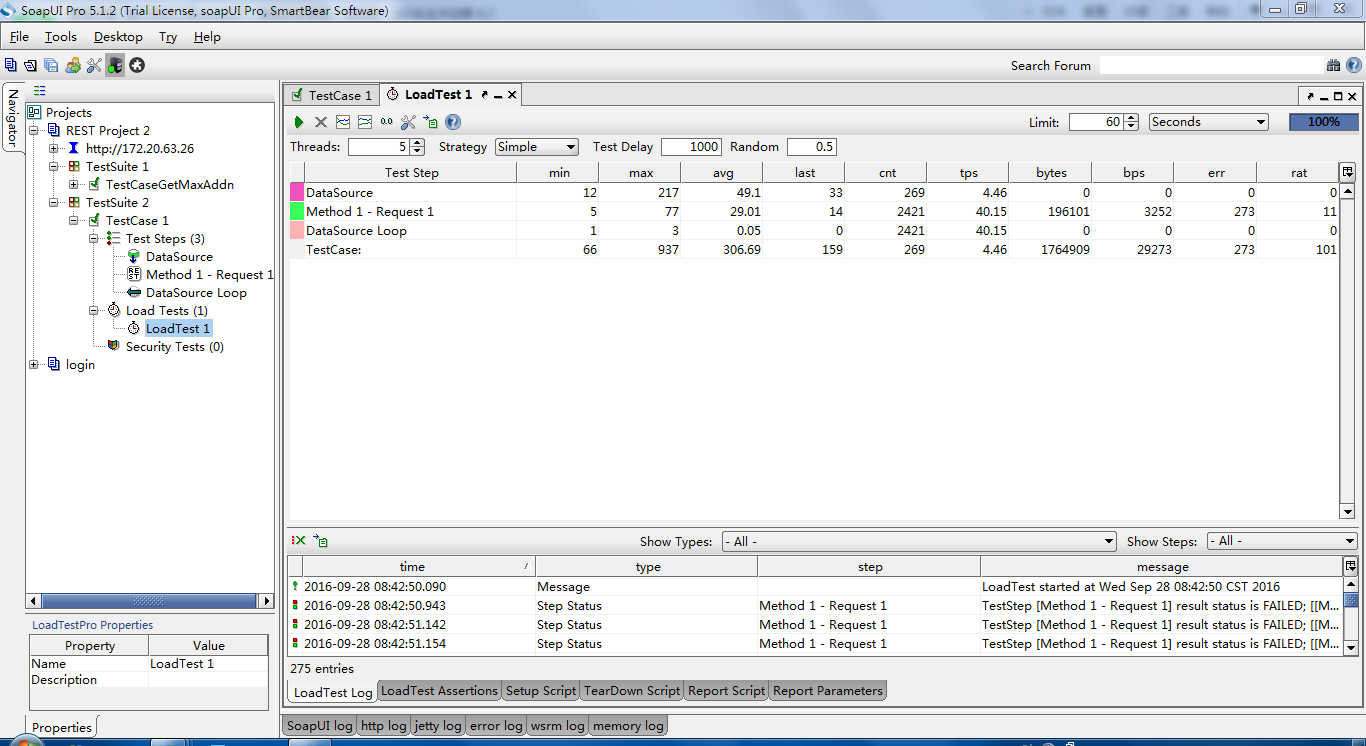
Task: Open the Show Steps dropdown
Action: click(1283, 541)
